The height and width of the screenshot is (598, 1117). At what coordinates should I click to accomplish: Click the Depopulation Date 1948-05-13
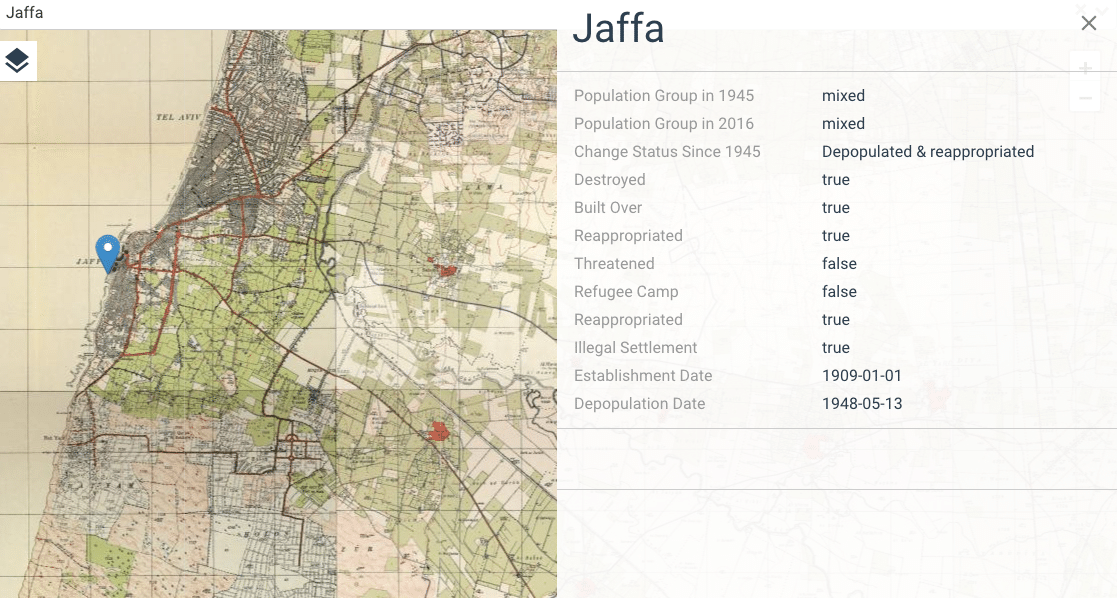861,403
